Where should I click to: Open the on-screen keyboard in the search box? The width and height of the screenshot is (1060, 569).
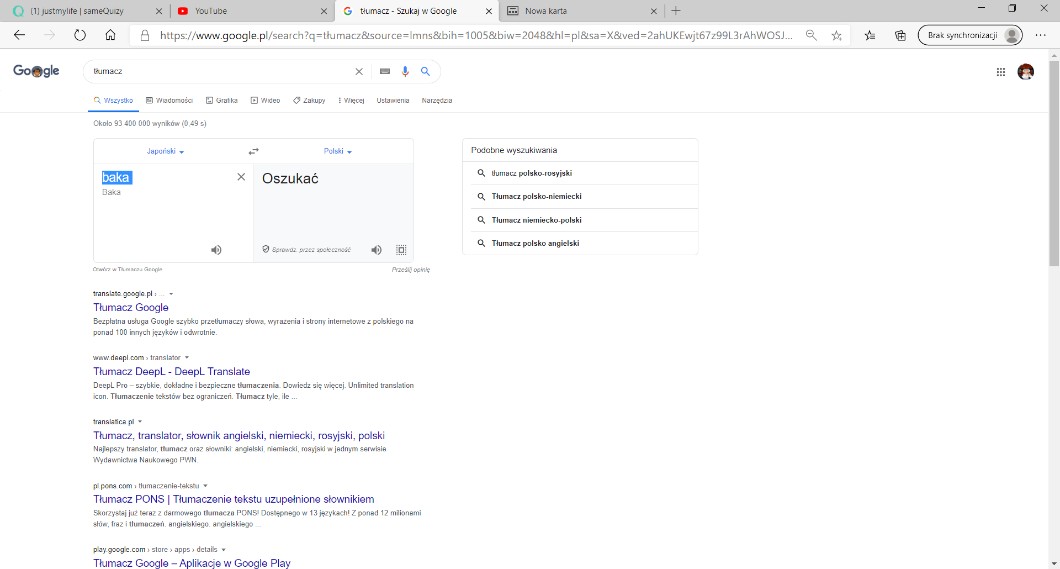(x=384, y=72)
